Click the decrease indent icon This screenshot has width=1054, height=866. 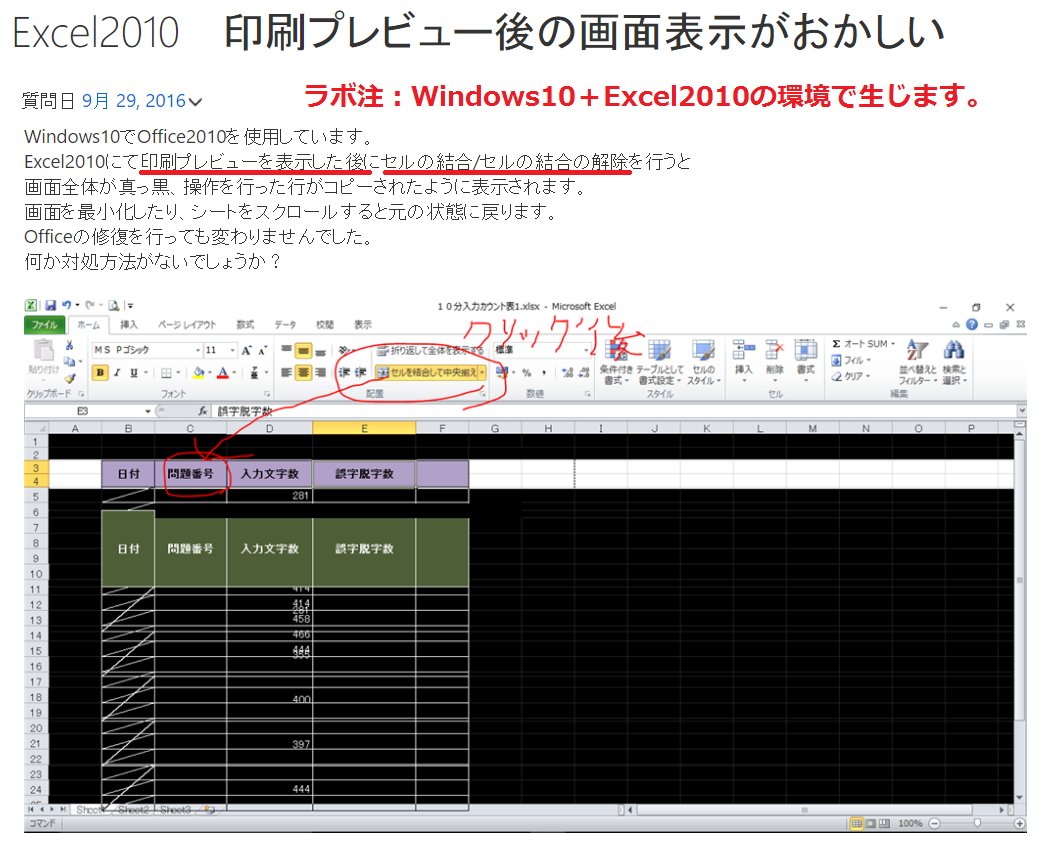coord(345,372)
